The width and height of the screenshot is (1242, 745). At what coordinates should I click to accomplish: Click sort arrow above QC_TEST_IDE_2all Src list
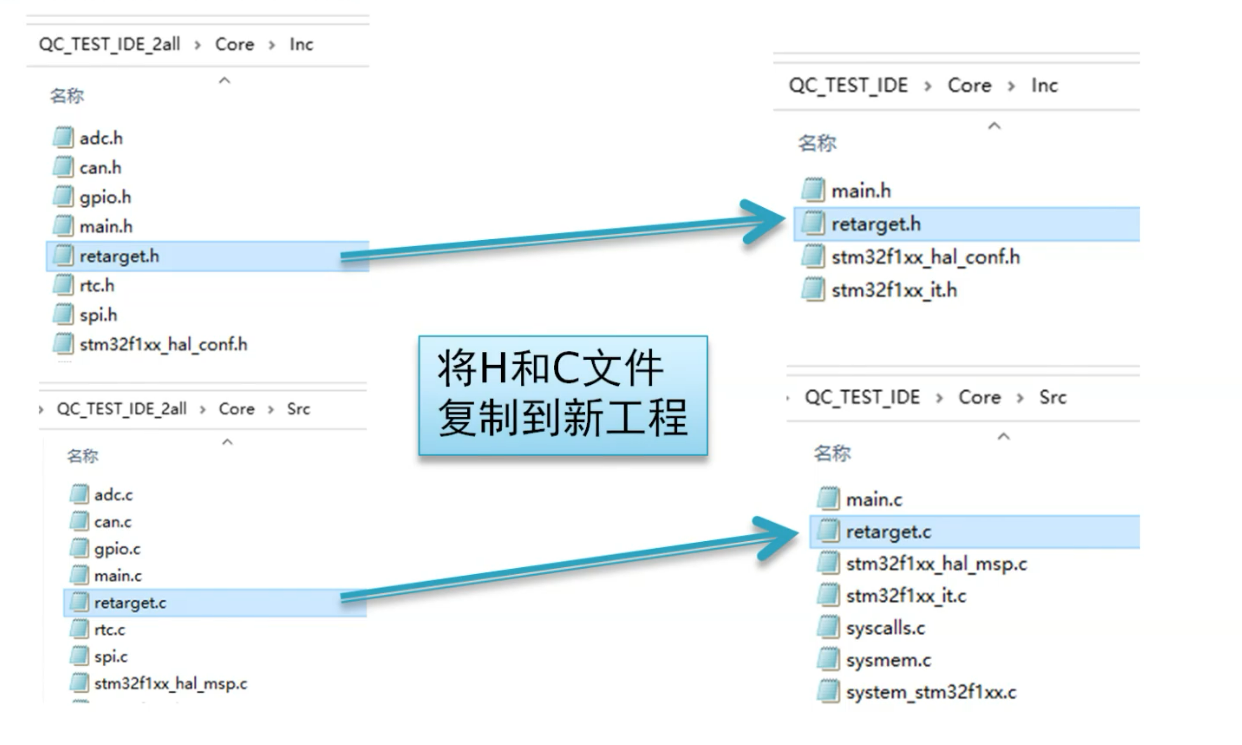tap(228, 441)
